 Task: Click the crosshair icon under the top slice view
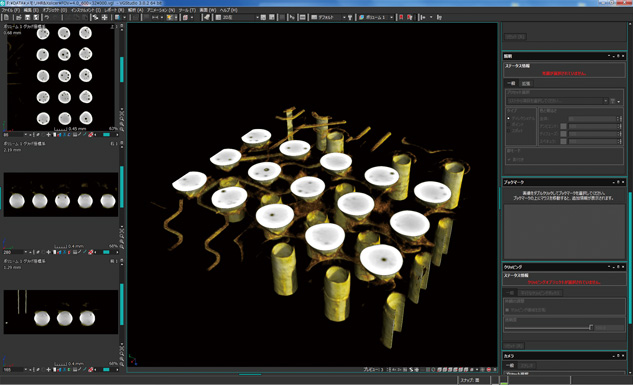point(49,135)
